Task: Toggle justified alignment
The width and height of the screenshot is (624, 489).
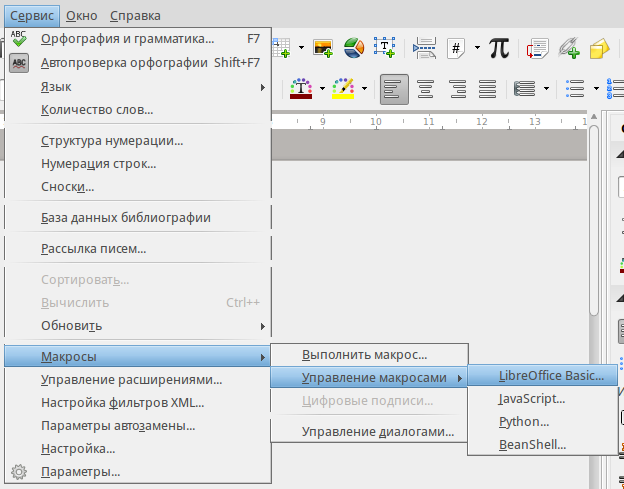Action: click(488, 89)
